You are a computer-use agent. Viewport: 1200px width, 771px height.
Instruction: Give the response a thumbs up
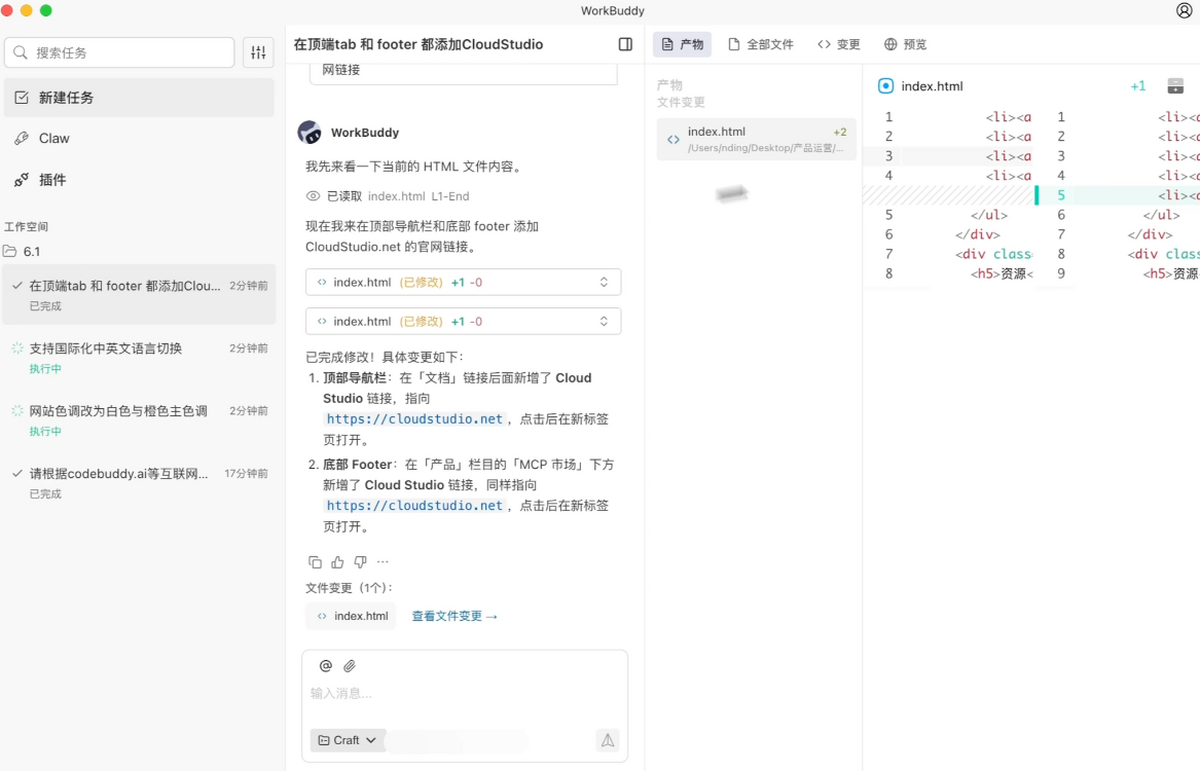(338, 562)
